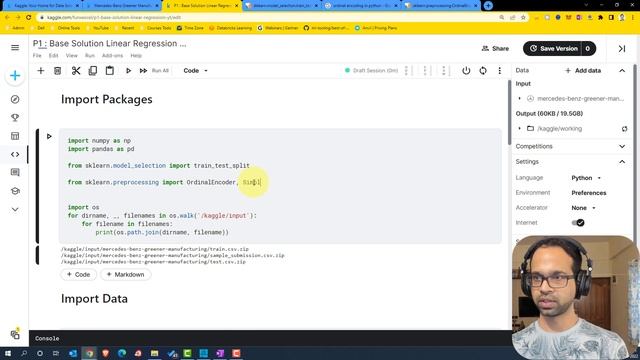Open the compass Home icon in sidebar
640x360 pixels.
pyautogui.click(x=15, y=99)
